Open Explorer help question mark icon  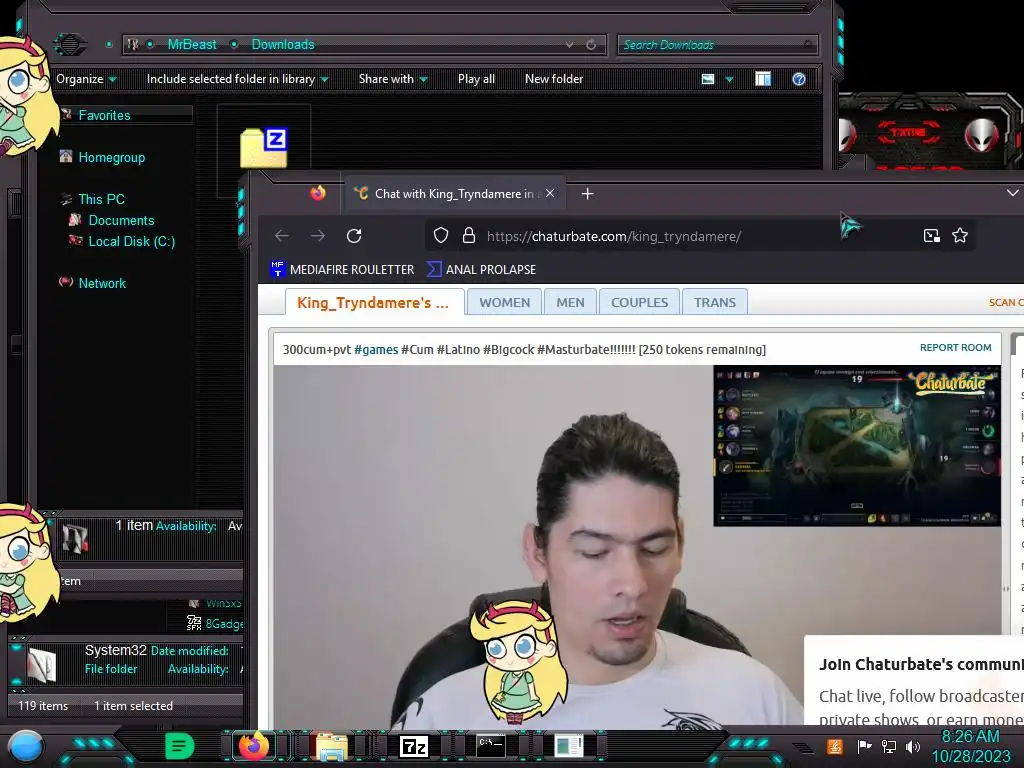point(799,79)
